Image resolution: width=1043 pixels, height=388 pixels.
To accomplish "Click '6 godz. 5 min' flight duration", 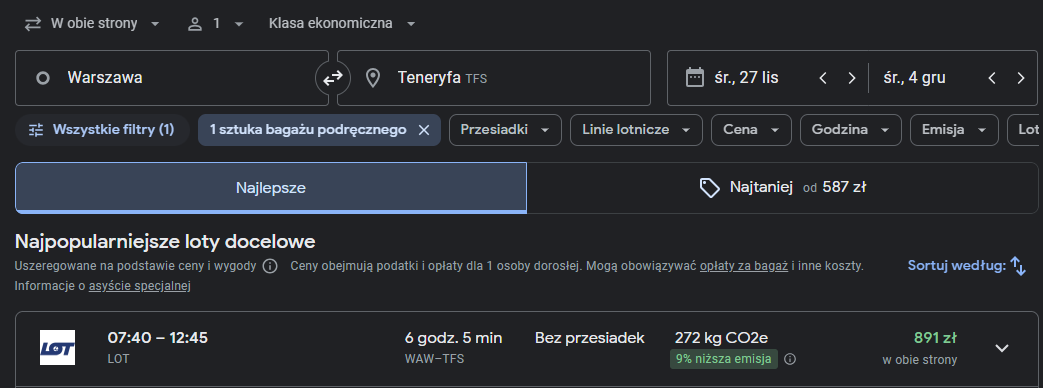I will (x=454, y=338).
